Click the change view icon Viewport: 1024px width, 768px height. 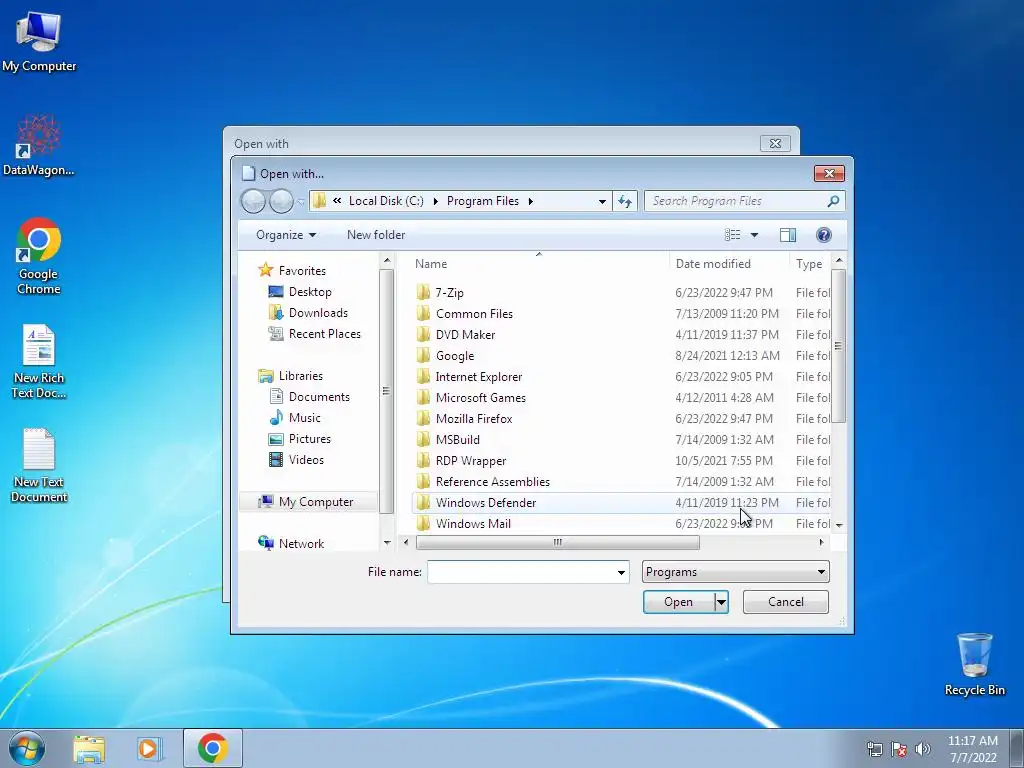click(733, 235)
